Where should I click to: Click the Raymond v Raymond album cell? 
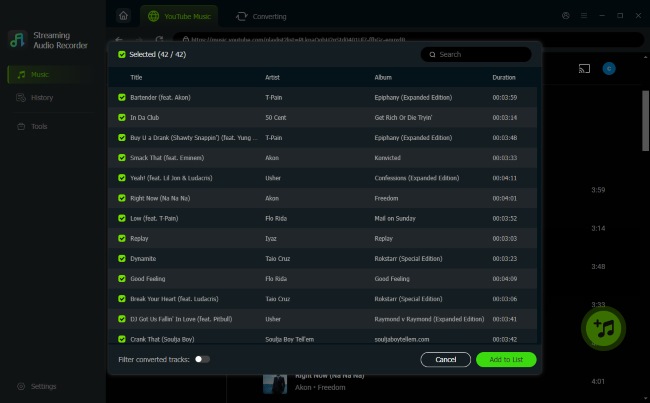[429, 319]
